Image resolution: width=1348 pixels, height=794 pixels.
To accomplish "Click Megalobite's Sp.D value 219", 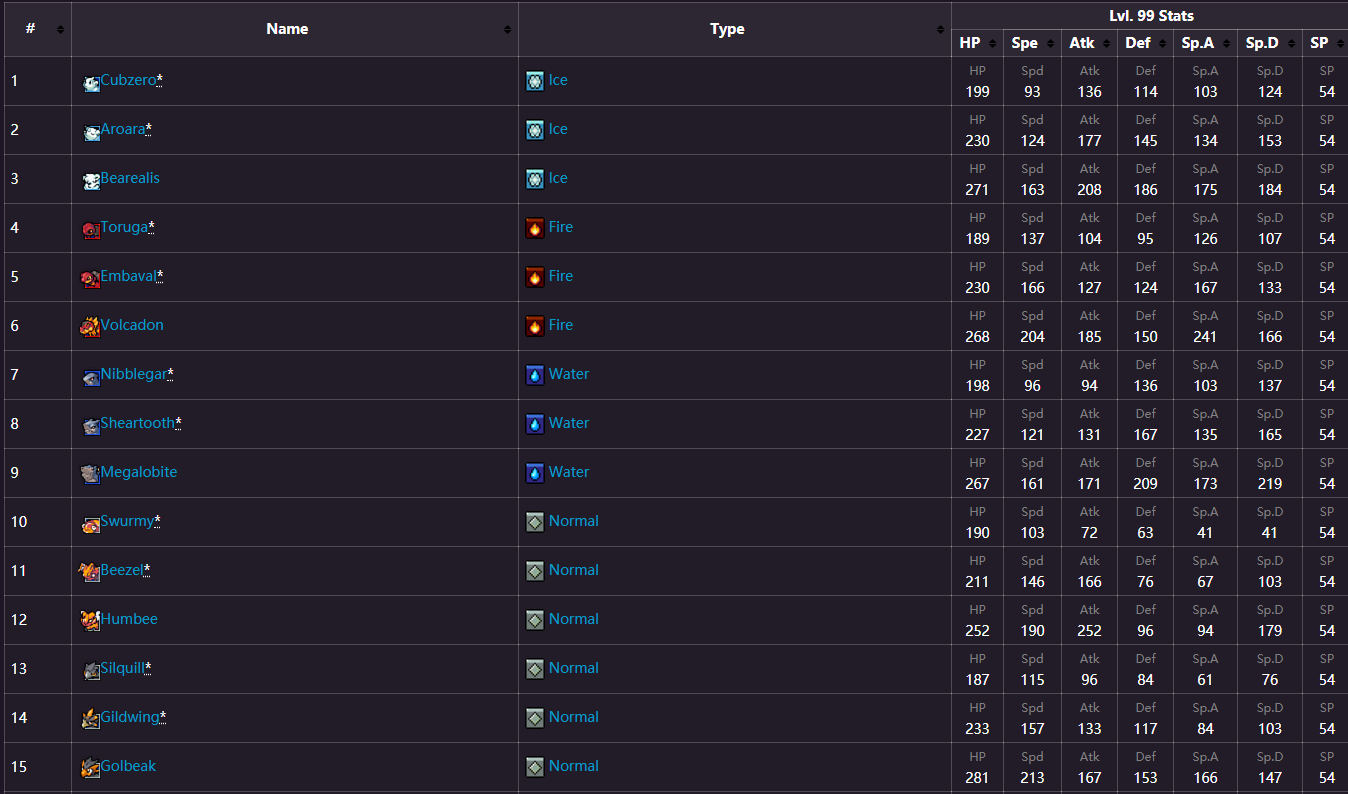I will (1270, 484).
